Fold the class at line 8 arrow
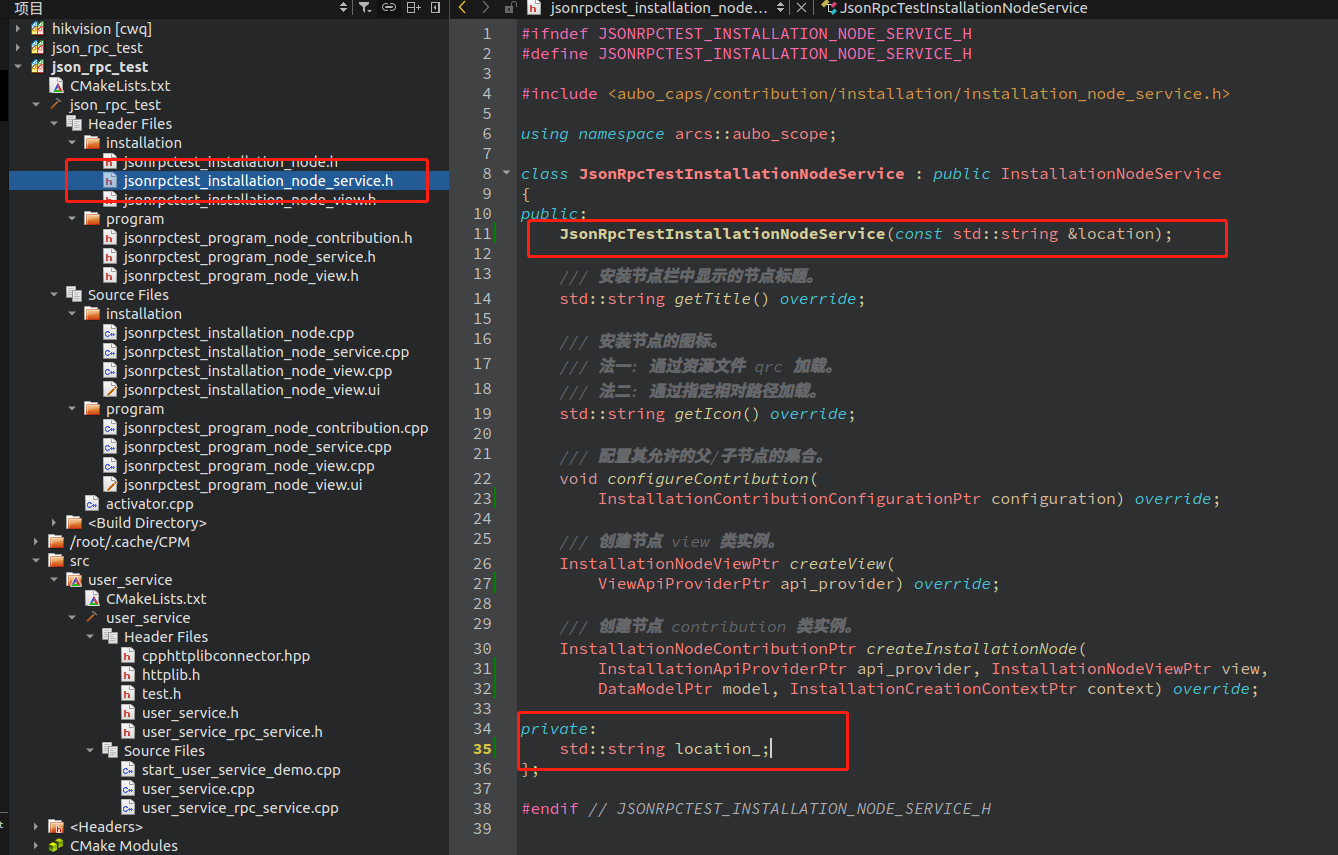 tap(507, 173)
